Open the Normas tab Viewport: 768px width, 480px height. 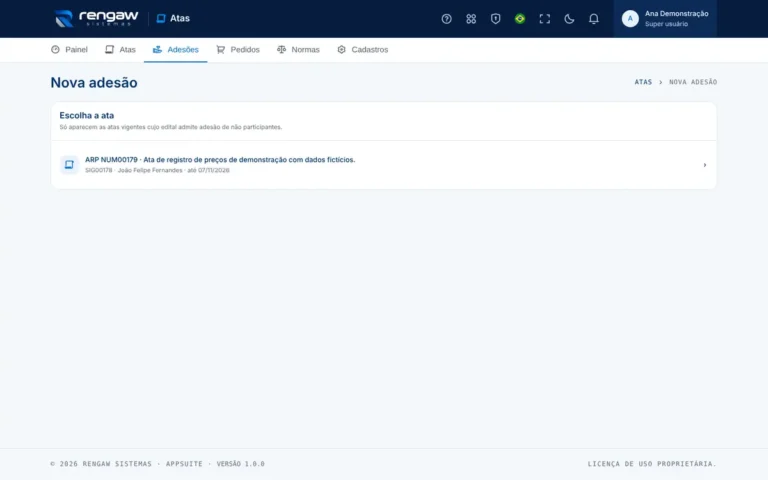click(298, 49)
